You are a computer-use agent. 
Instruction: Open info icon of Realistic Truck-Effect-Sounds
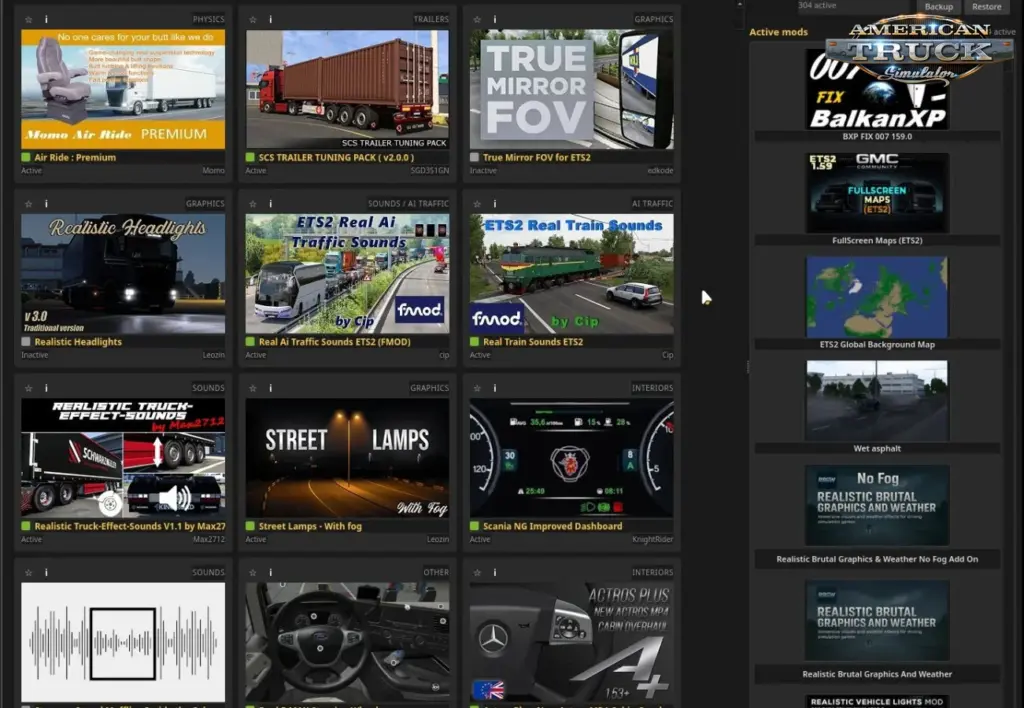coord(46,388)
